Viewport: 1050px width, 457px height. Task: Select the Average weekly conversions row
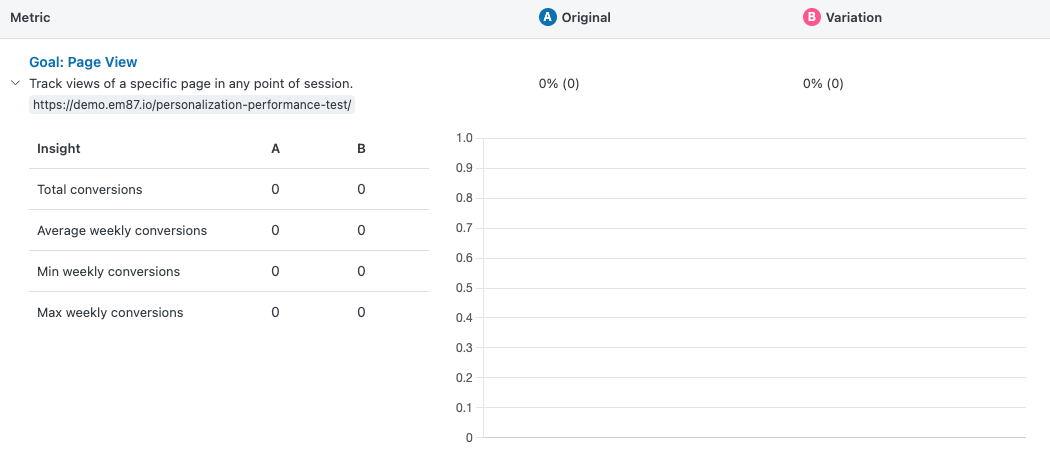122,230
